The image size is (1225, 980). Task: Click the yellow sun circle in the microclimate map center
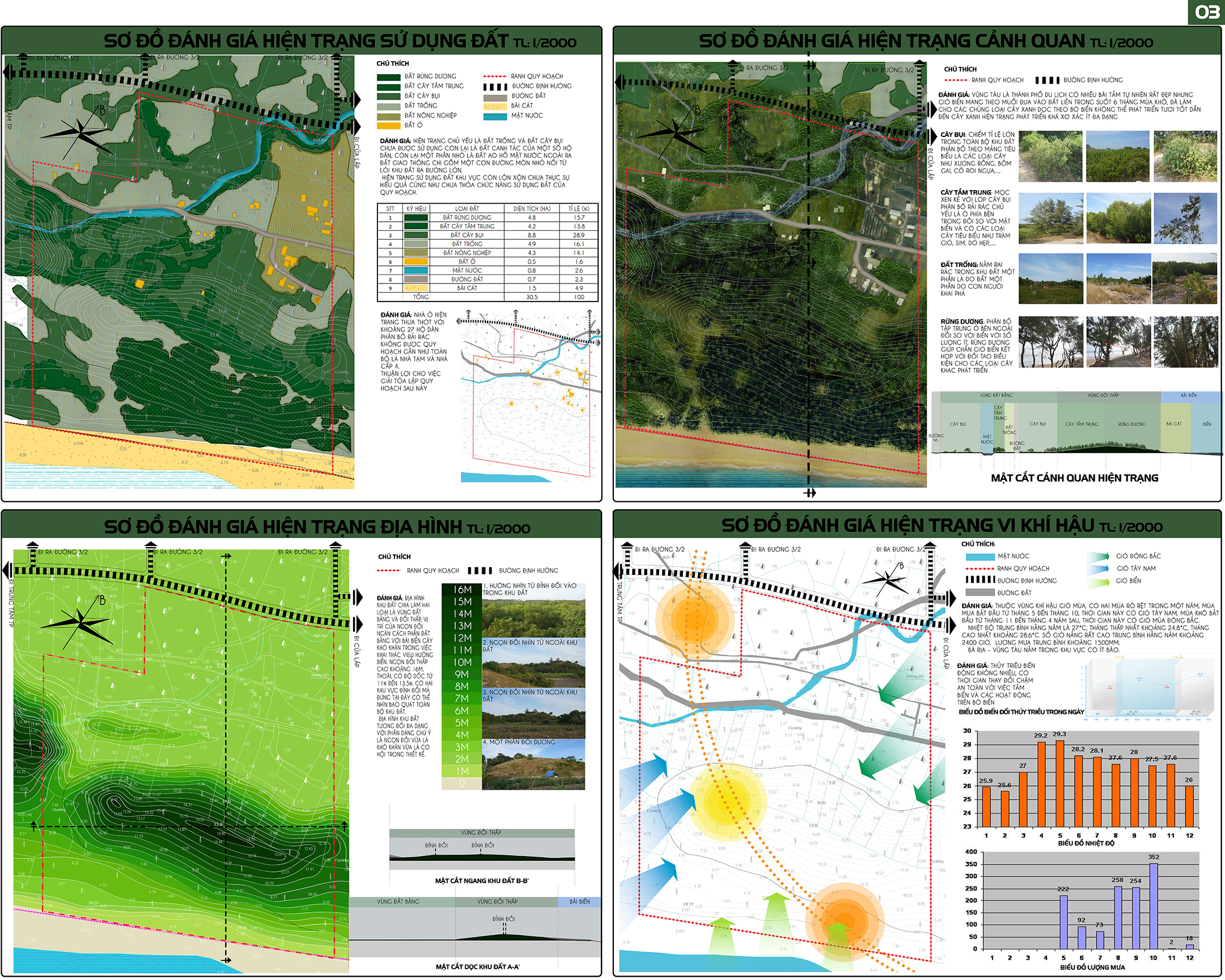coord(728,801)
